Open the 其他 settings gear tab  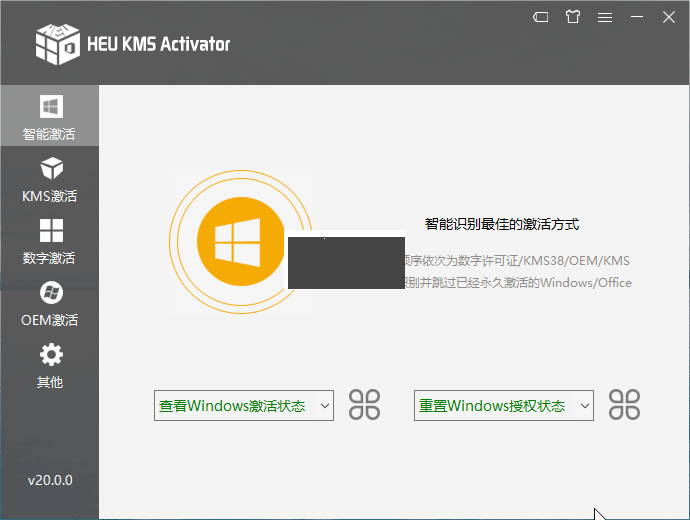[x=49, y=365]
